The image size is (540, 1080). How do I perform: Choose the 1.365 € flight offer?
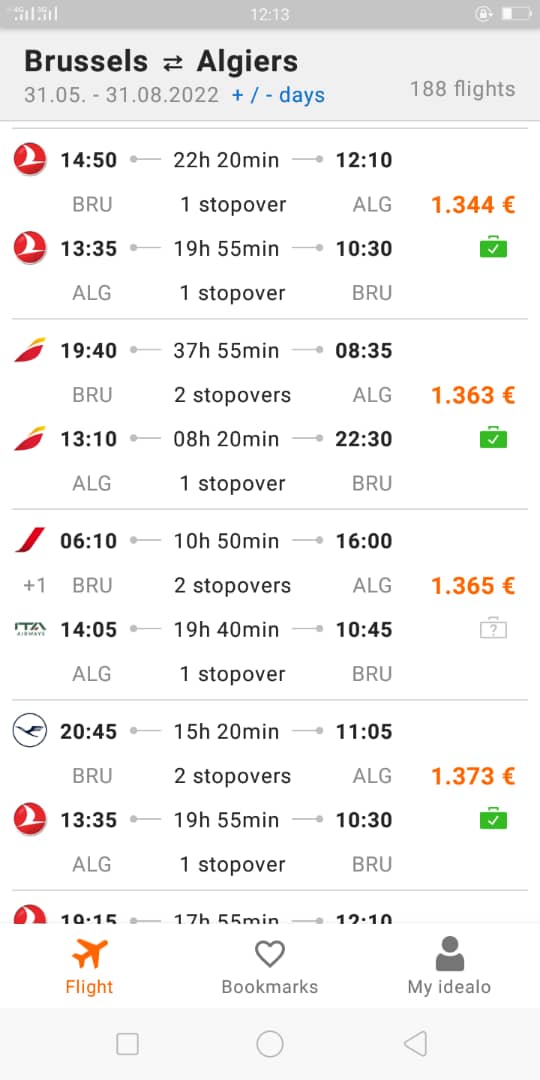270,605
